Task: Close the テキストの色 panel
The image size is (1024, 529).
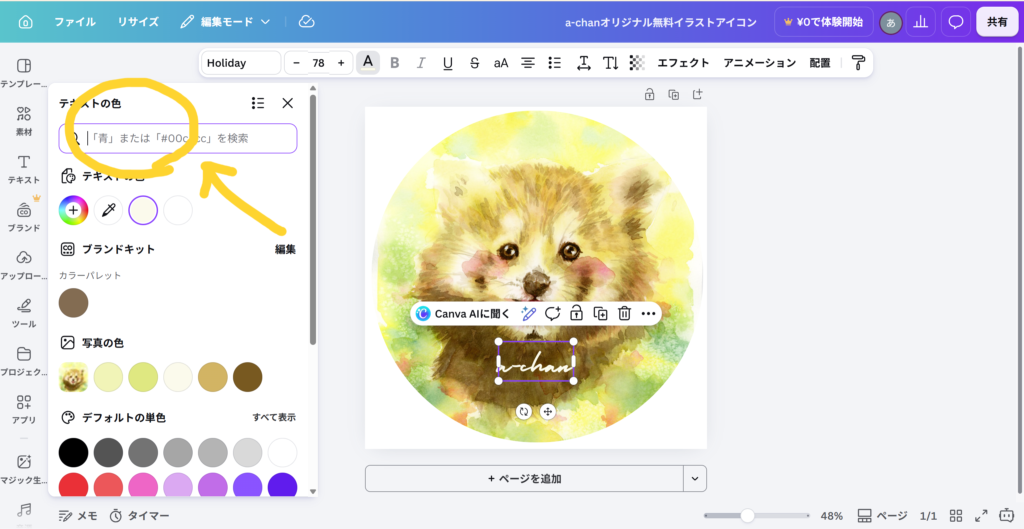Action: coord(287,103)
